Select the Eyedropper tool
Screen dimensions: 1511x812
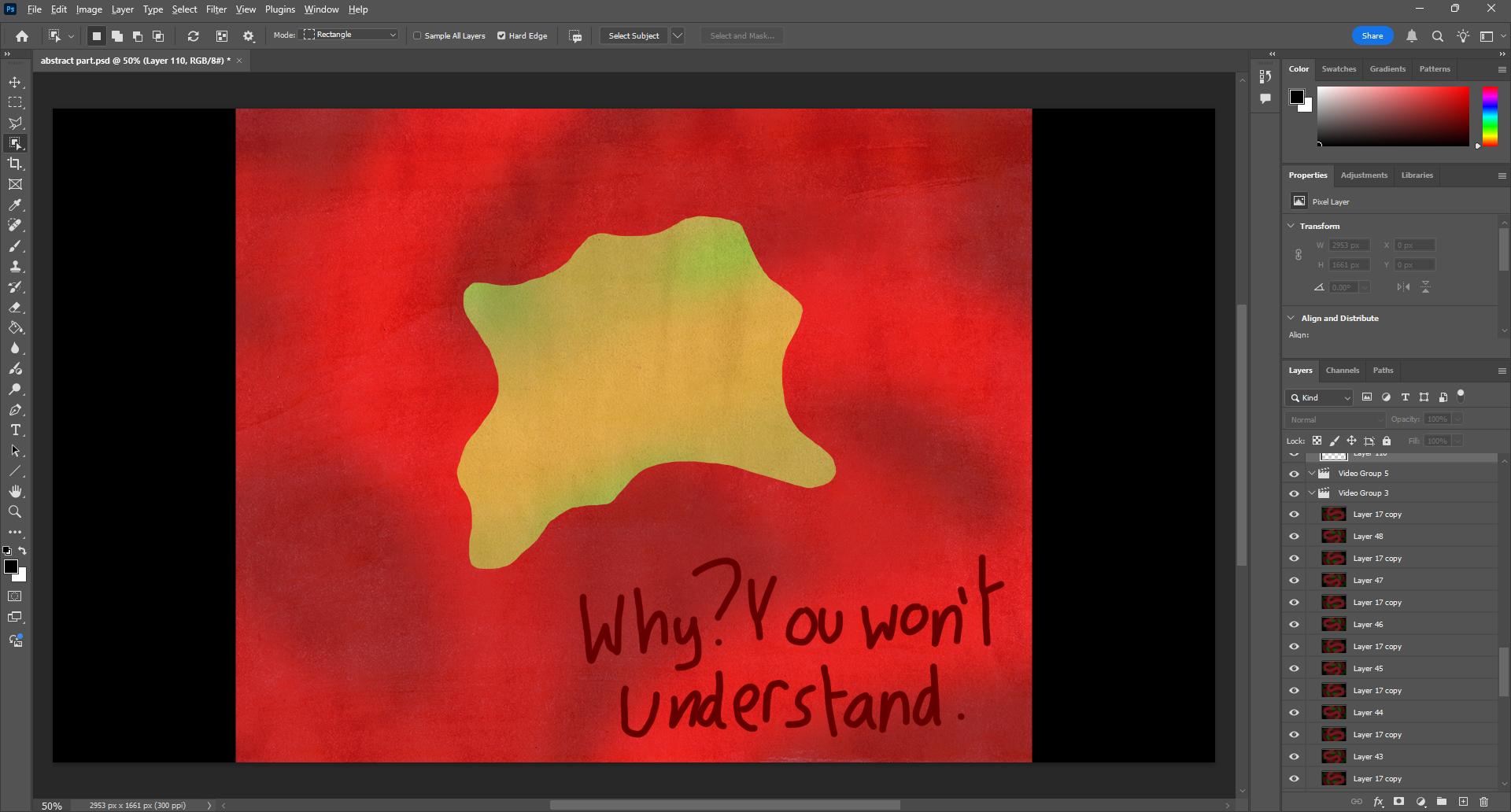(15, 205)
